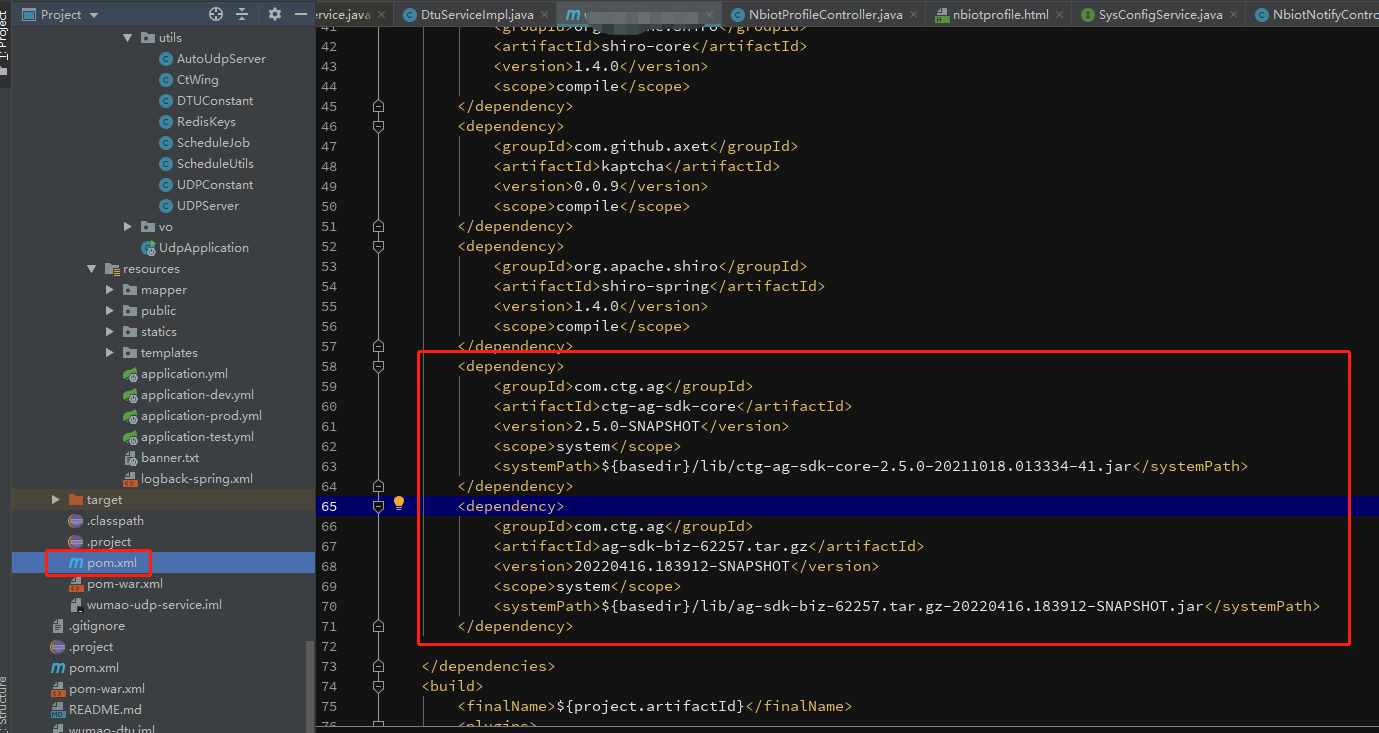Viewport: 1379px width, 733px height.
Task: Click the Spring icon beside application-dev.yml
Action: [129, 395]
